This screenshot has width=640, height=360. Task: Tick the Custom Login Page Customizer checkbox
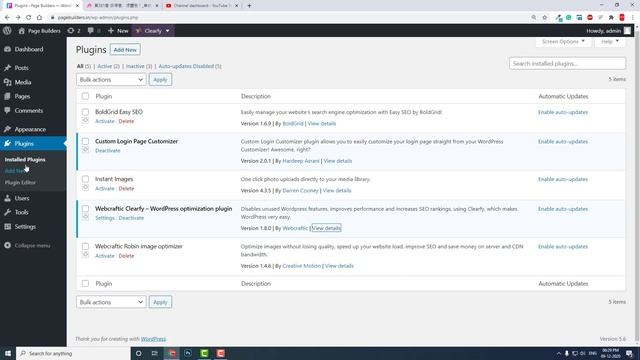(x=85, y=141)
